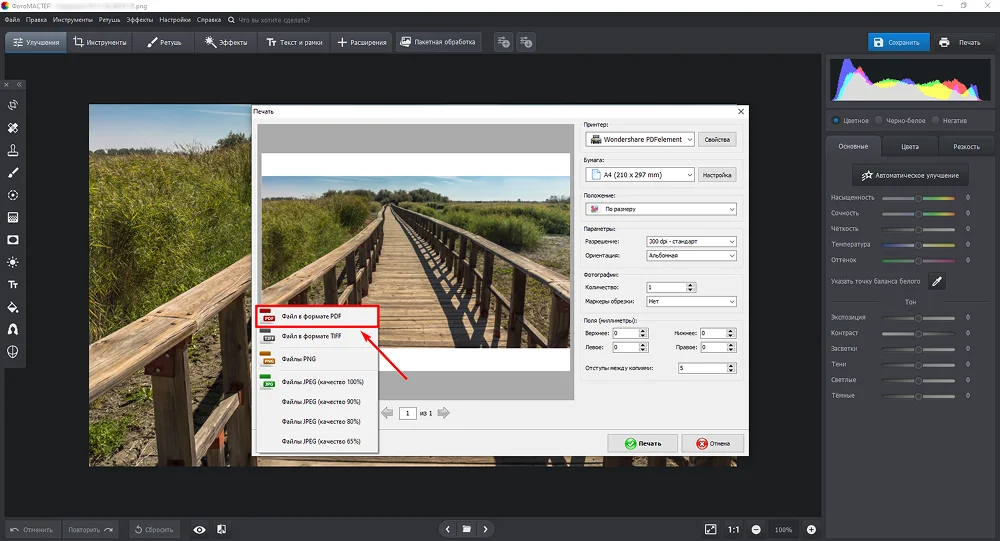Viewport: 1000px width, 541px height.
Task: Click the eye preview icon in bottom bar
Action: 199,529
